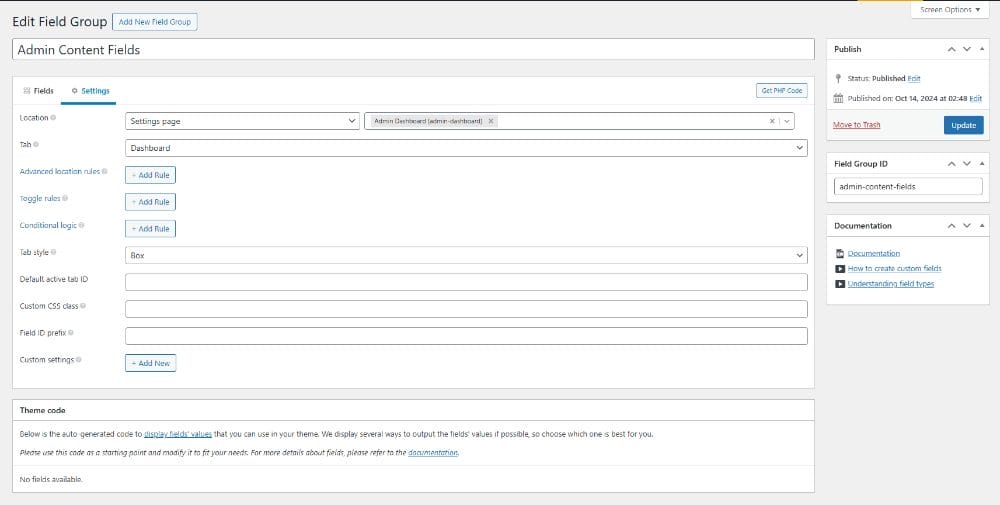Click the Advanced location rules label
The image size is (1000, 505).
tap(60, 172)
